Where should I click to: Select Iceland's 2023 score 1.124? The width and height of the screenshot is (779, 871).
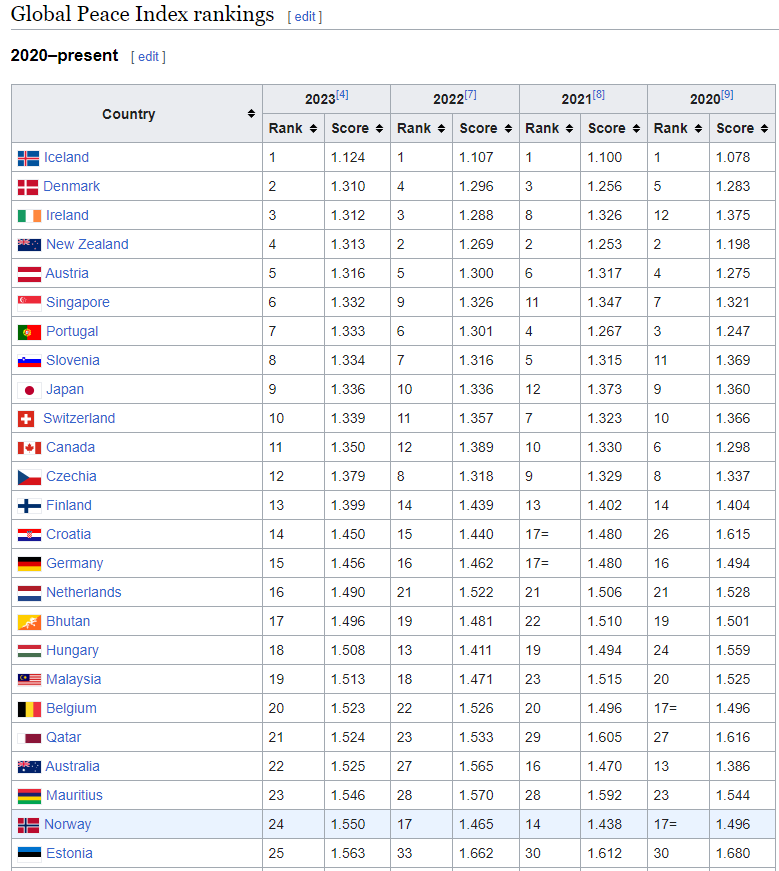[348, 157]
